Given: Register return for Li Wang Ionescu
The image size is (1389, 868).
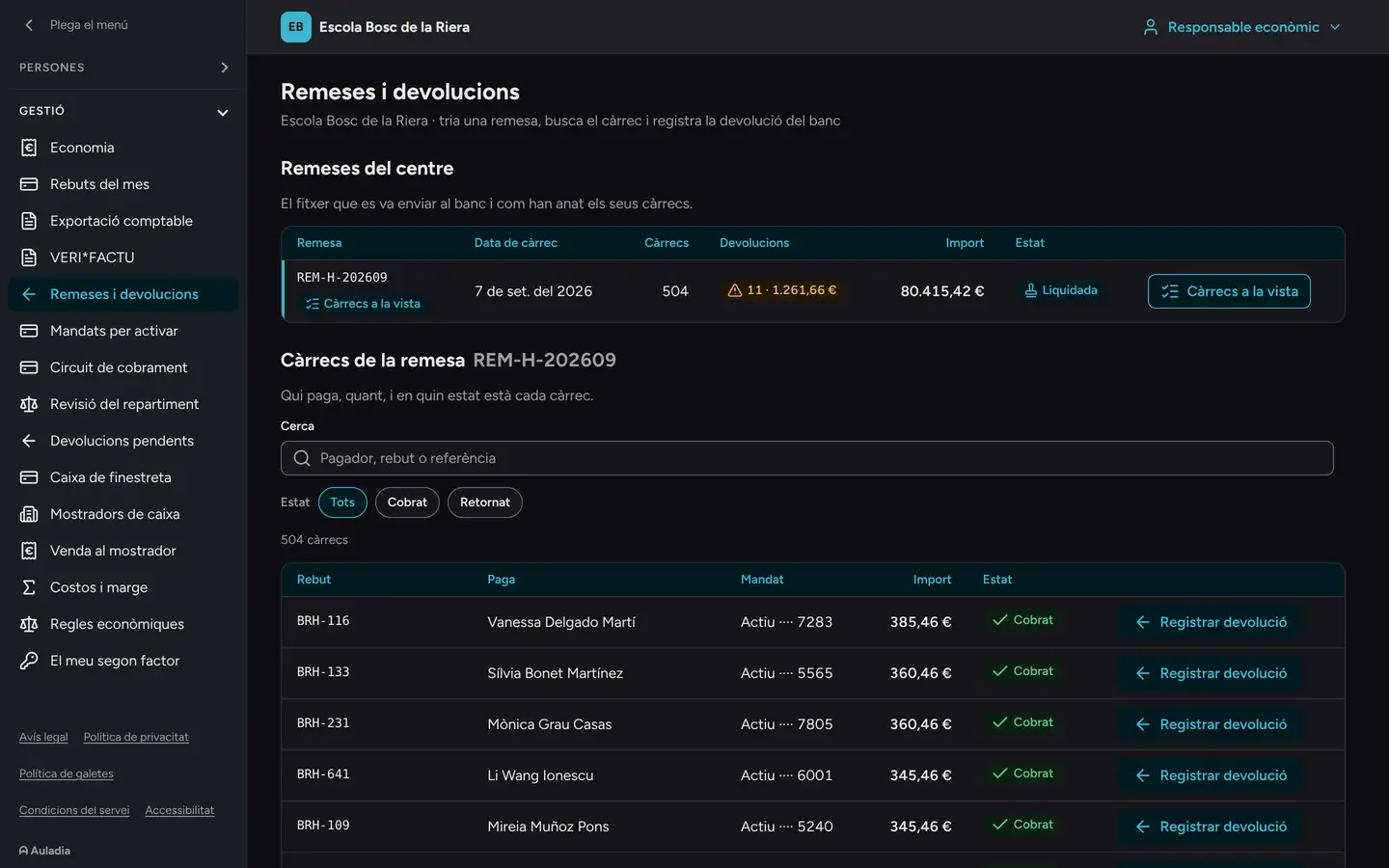Looking at the screenshot, I should (1212, 775).
